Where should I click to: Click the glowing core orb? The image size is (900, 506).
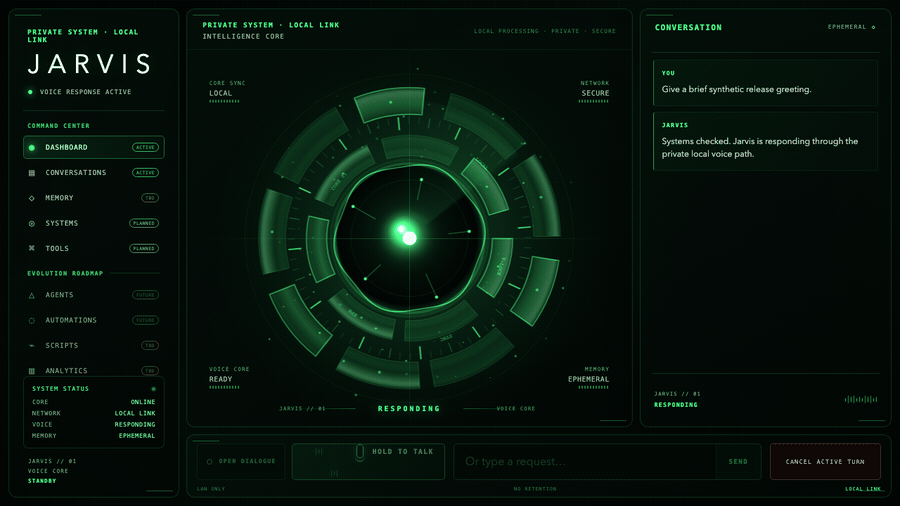click(409, 237)
